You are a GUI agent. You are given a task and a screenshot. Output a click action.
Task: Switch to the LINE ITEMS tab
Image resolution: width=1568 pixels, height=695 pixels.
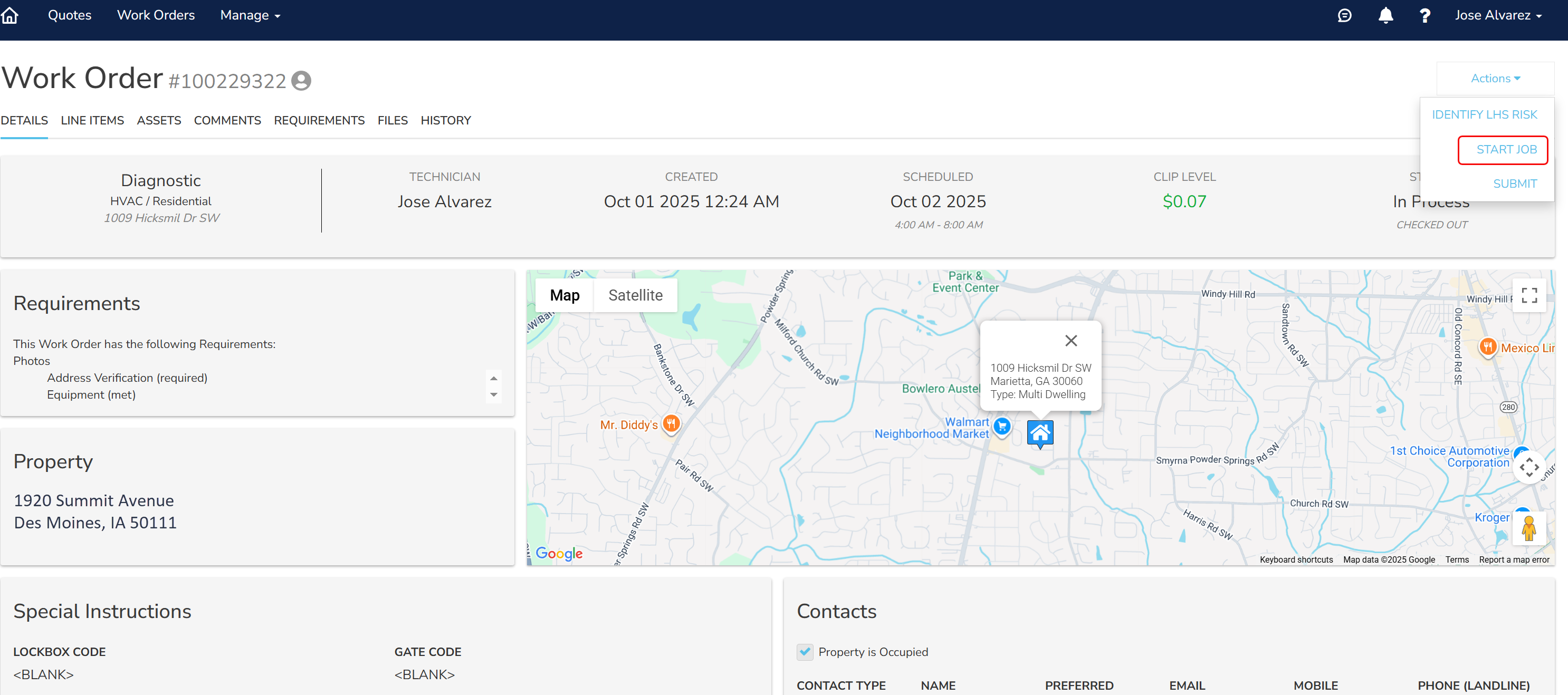(92, 121)
